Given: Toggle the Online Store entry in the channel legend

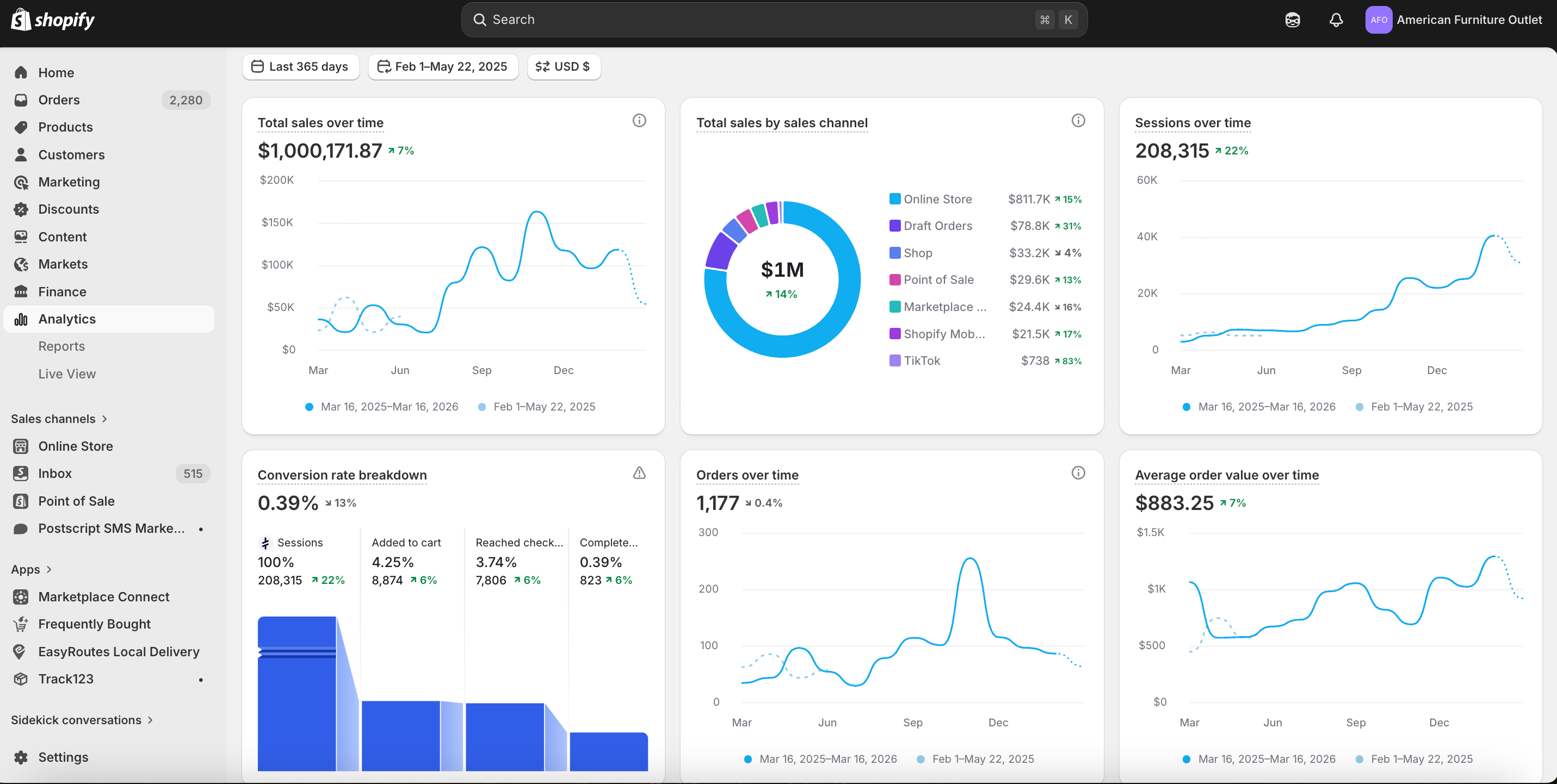Looking at the screenshot, I should pos(937,198).
